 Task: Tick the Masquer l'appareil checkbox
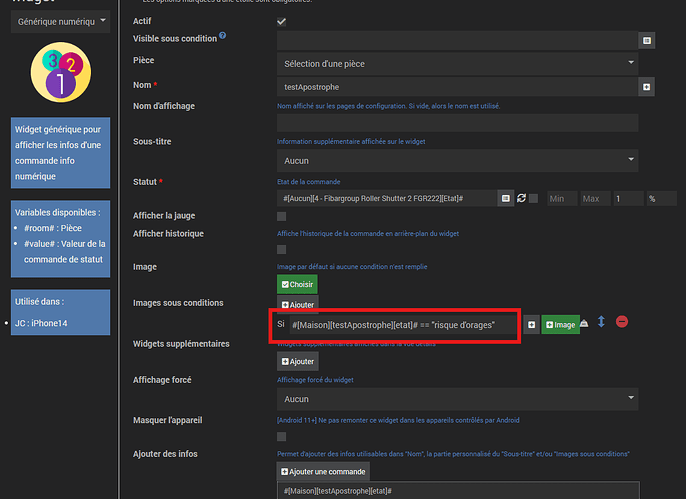coord(281,436)
